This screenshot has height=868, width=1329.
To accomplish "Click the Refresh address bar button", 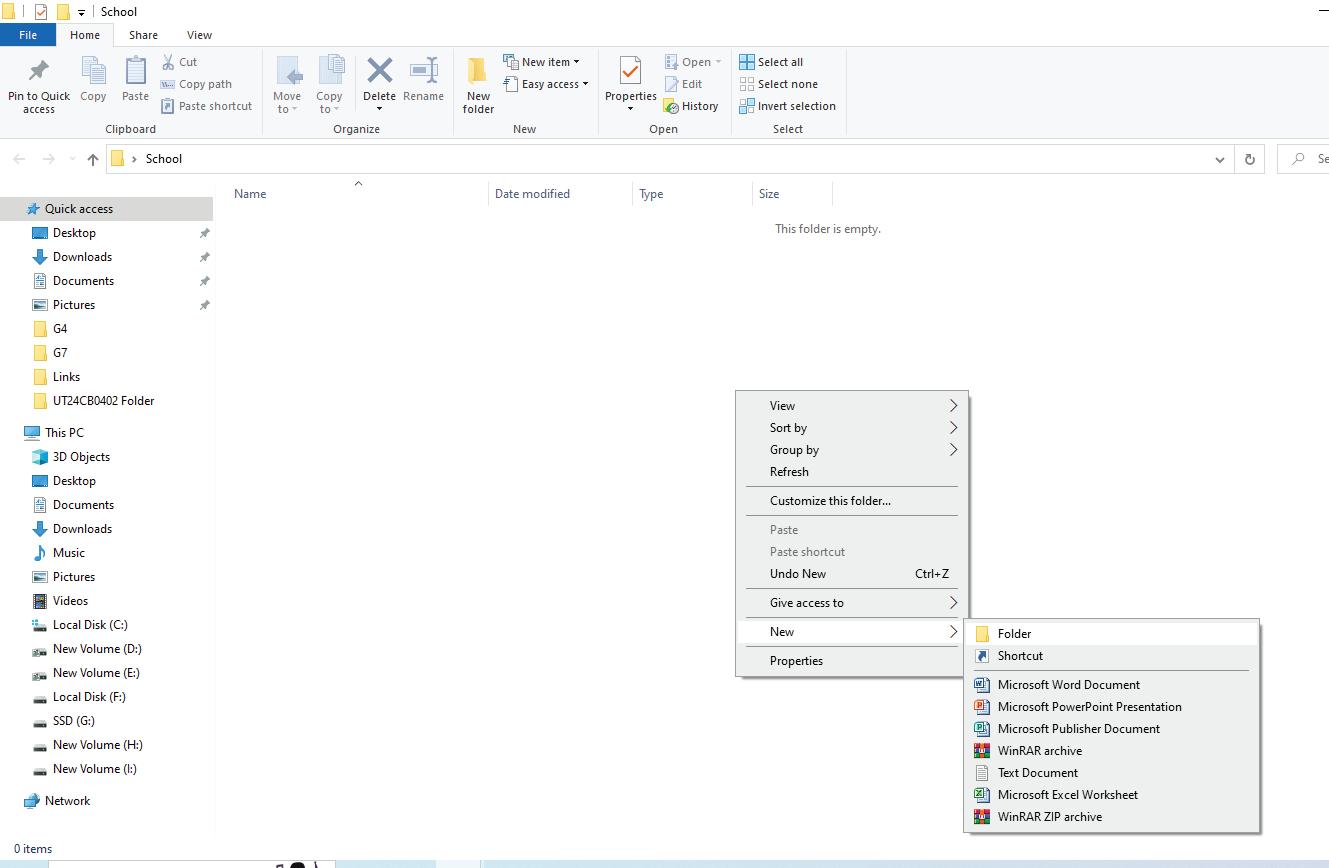I will pos(1249,159).
